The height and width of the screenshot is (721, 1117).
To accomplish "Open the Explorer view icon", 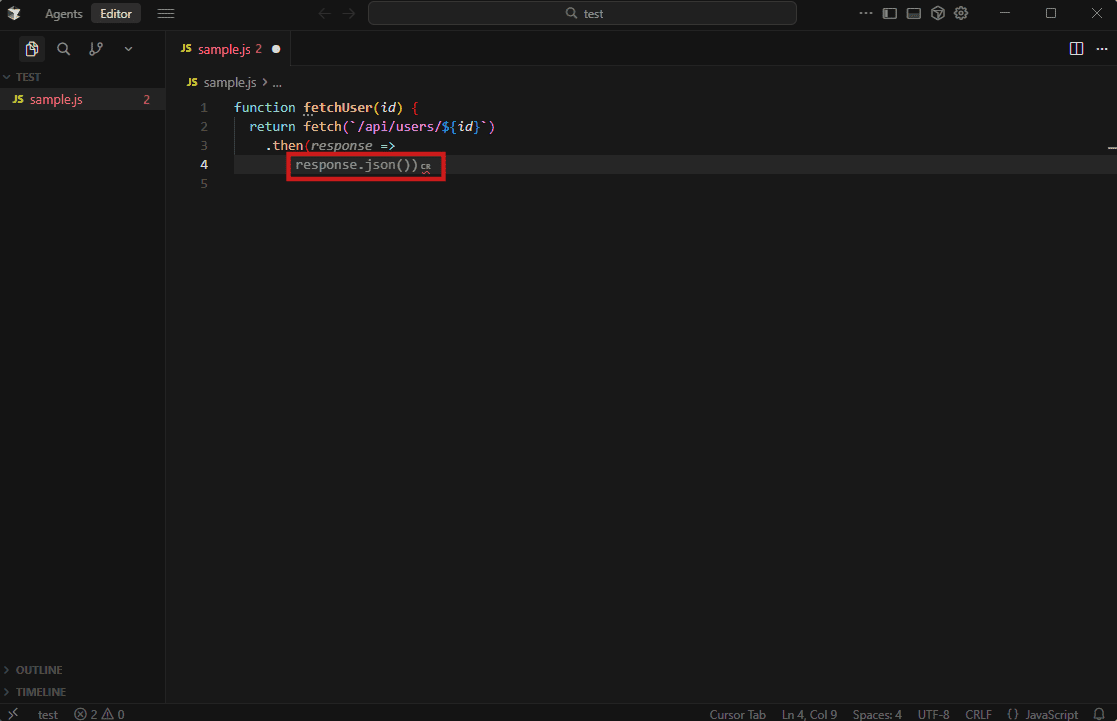I will coord(32,49).
